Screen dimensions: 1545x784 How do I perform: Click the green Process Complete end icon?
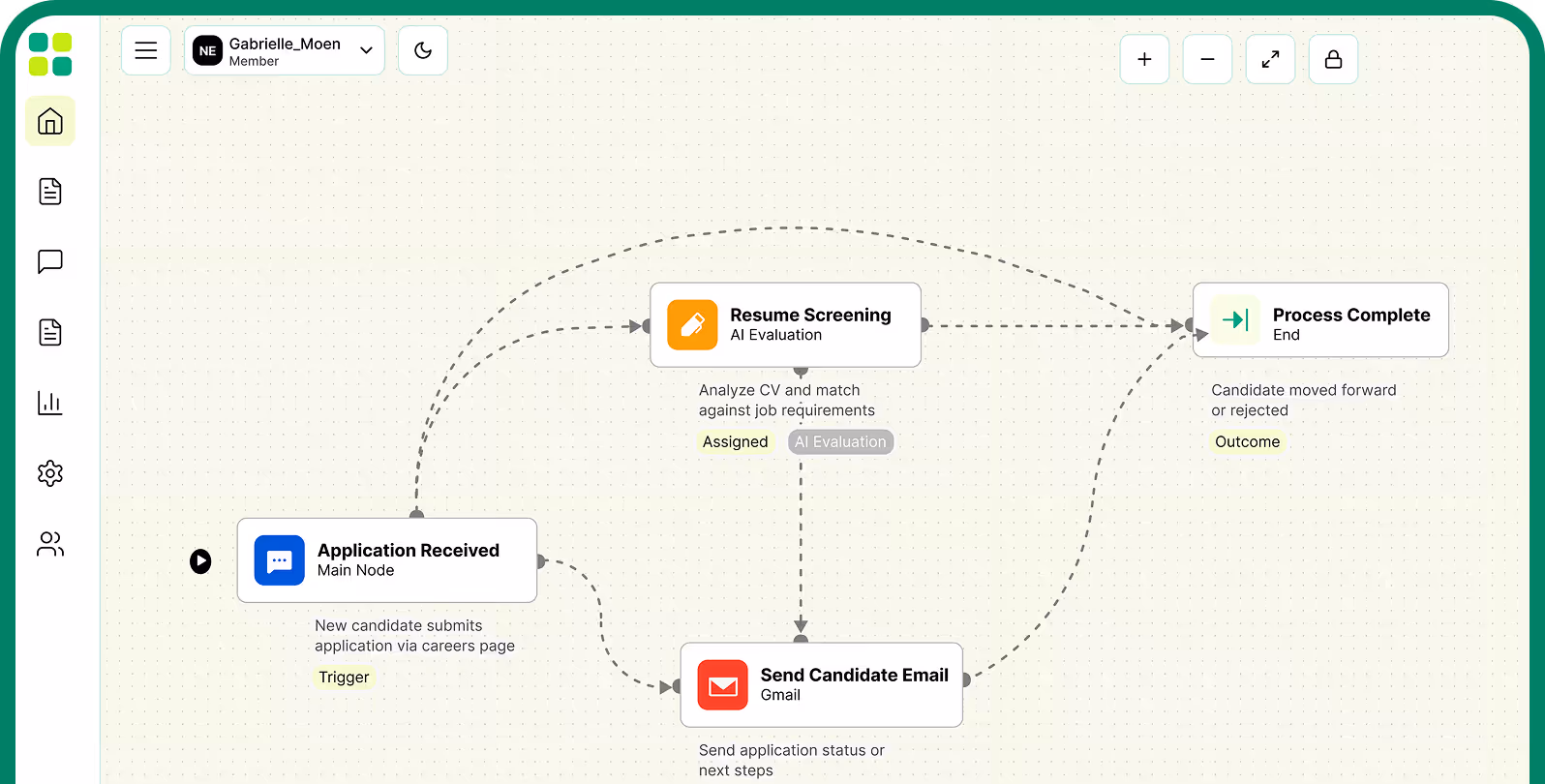[1235, 319]
